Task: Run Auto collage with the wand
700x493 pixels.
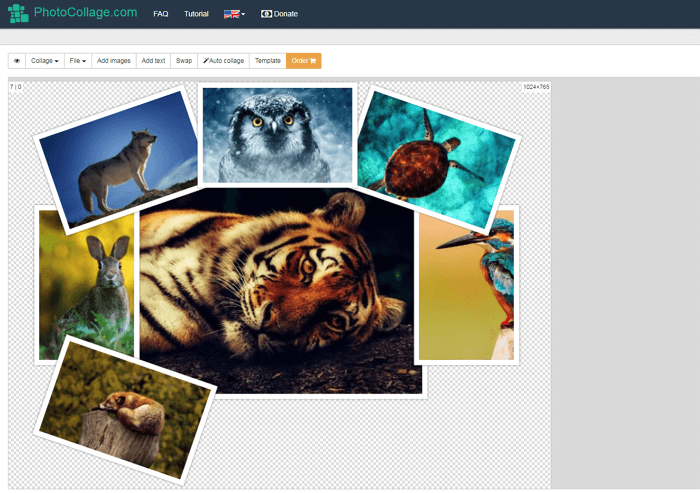Action: pyautogui.click(x=223, y=61)
